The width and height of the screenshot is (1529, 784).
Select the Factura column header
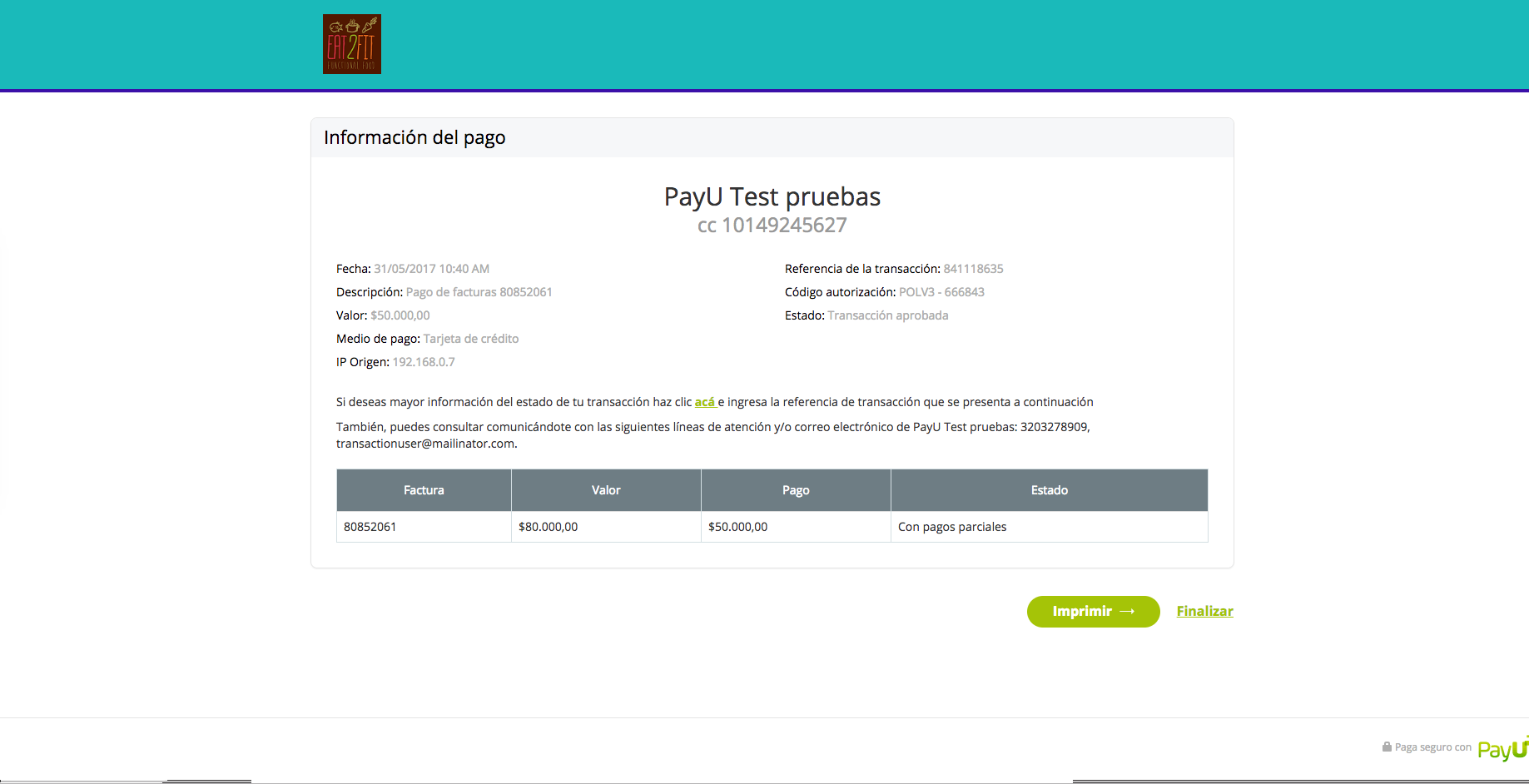424,490
